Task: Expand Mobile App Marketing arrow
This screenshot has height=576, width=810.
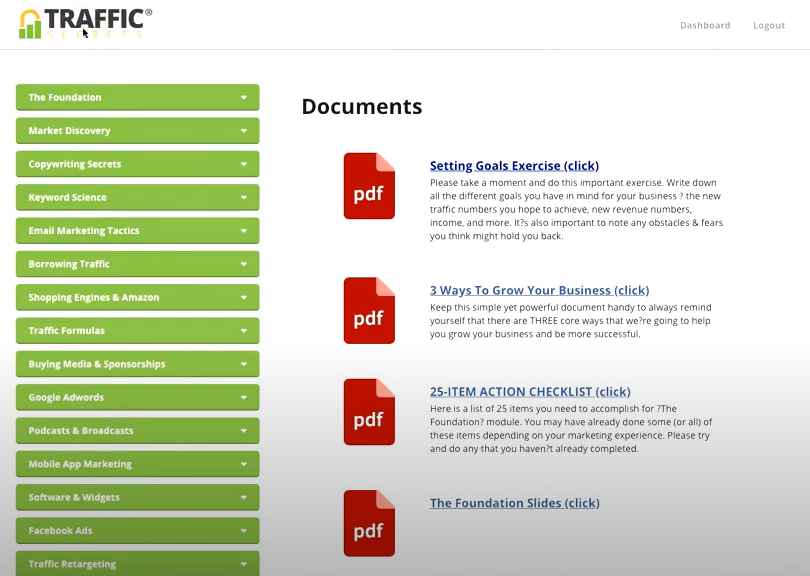Action: click(x=244, y=464)
